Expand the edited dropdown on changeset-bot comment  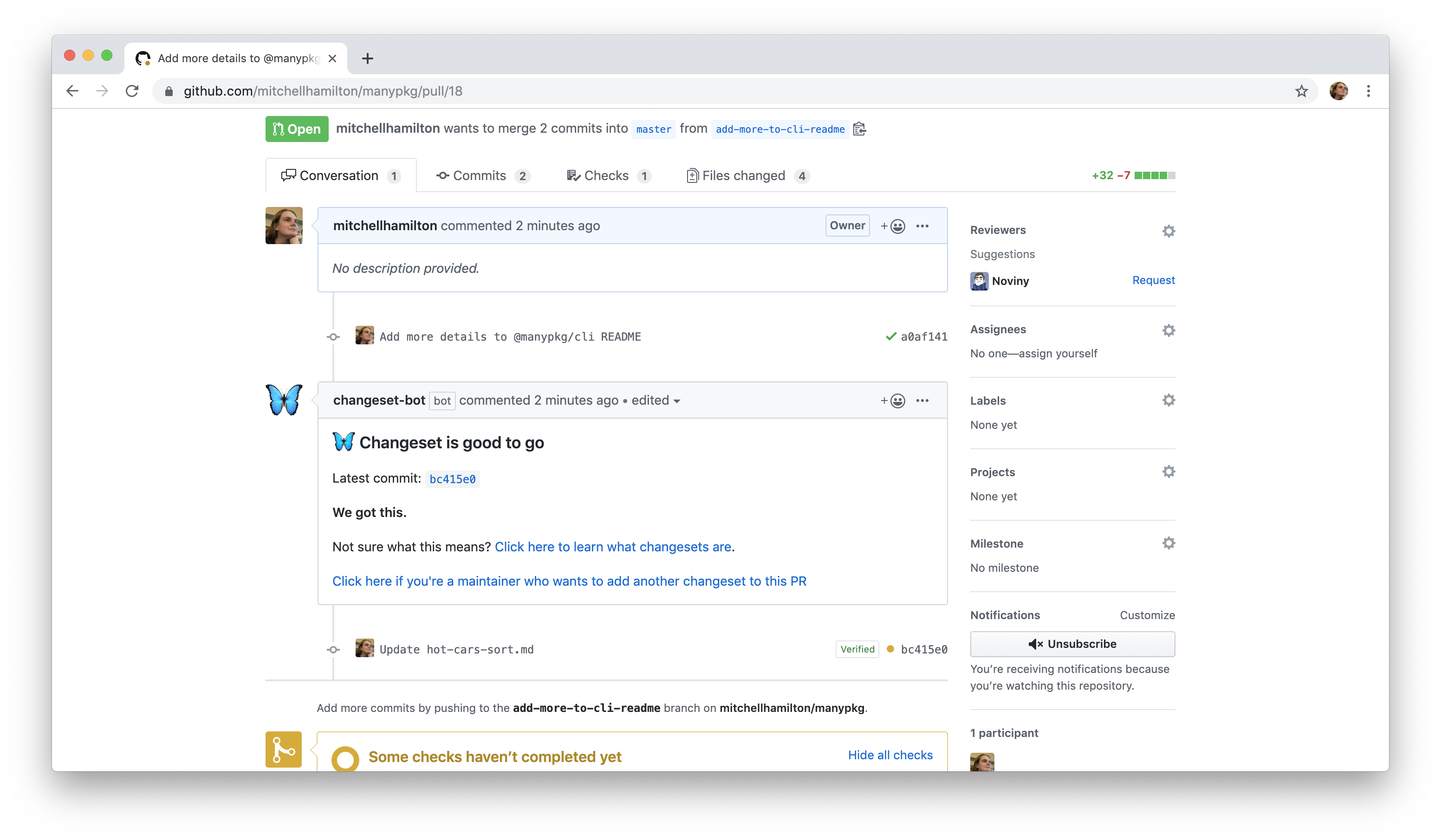tap(677, 400)
